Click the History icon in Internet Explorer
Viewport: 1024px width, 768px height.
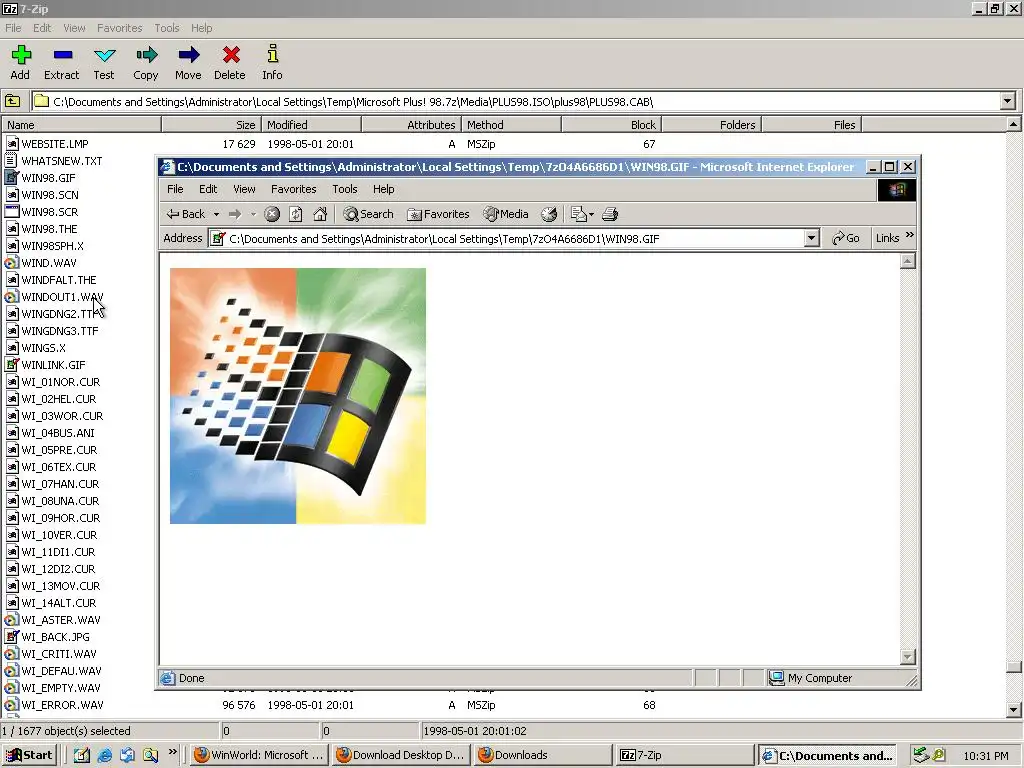549,214
